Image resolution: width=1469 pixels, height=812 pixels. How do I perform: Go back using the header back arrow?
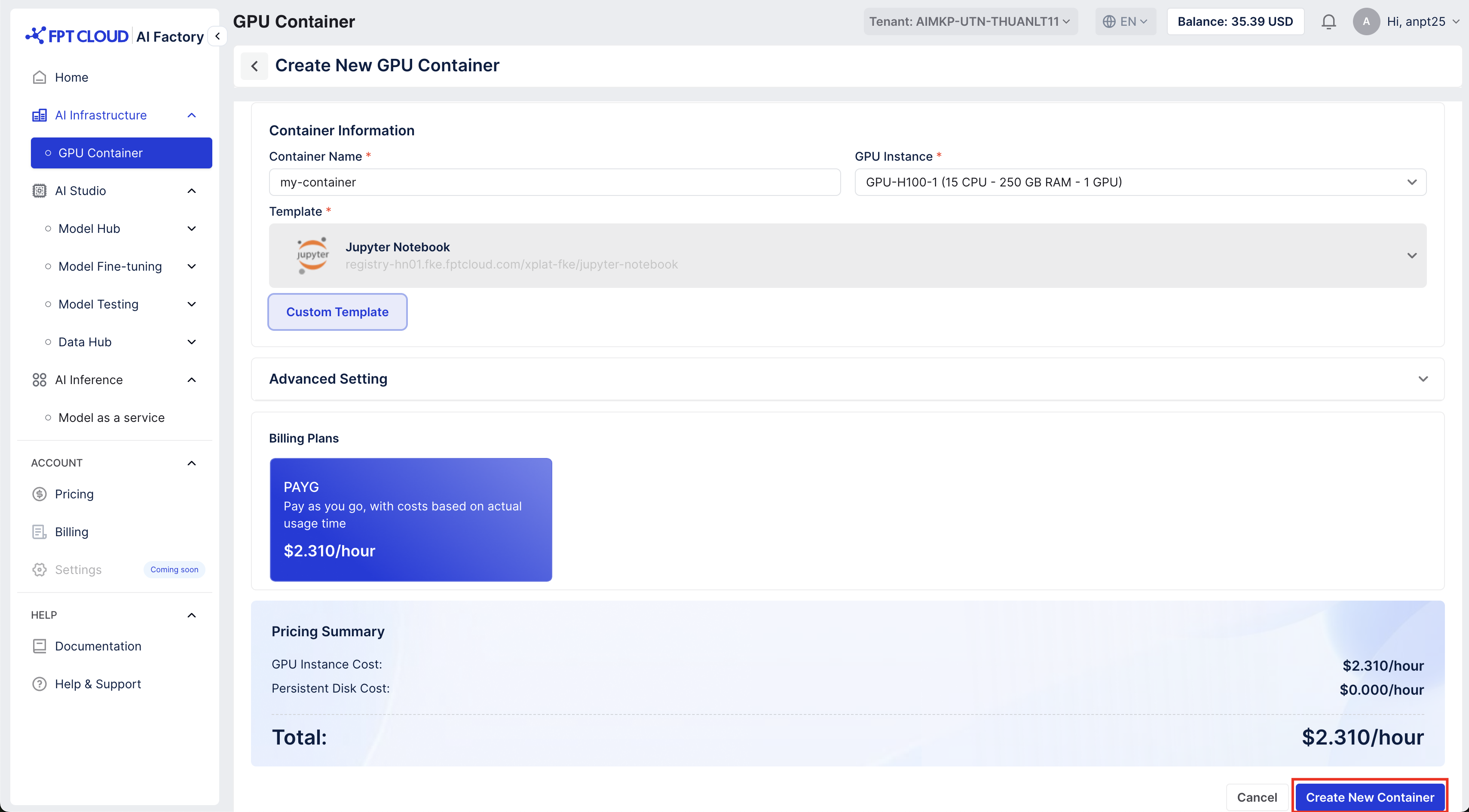point(254,66)
